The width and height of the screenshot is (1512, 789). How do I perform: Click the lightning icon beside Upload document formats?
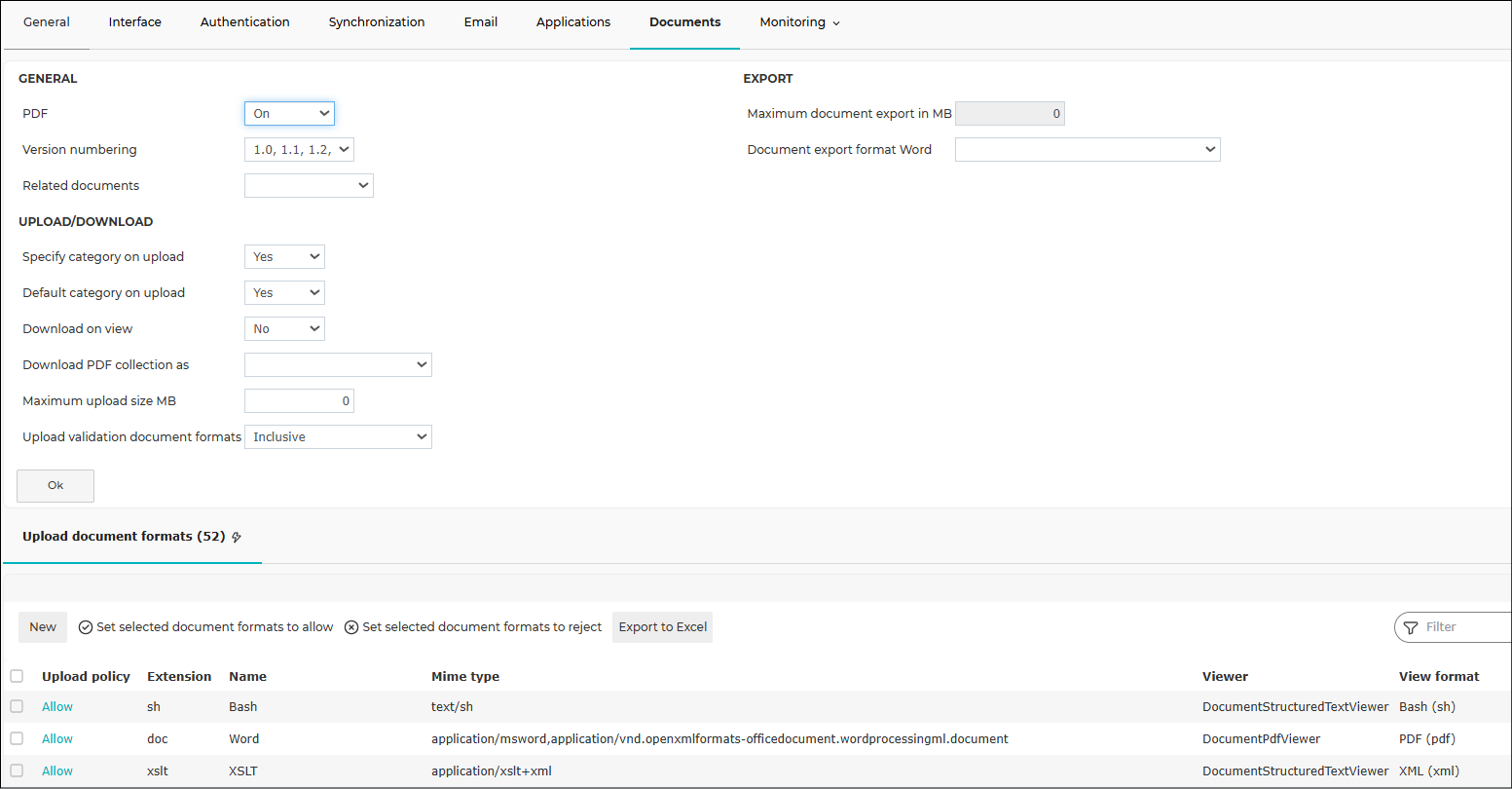tap(237, 537)
